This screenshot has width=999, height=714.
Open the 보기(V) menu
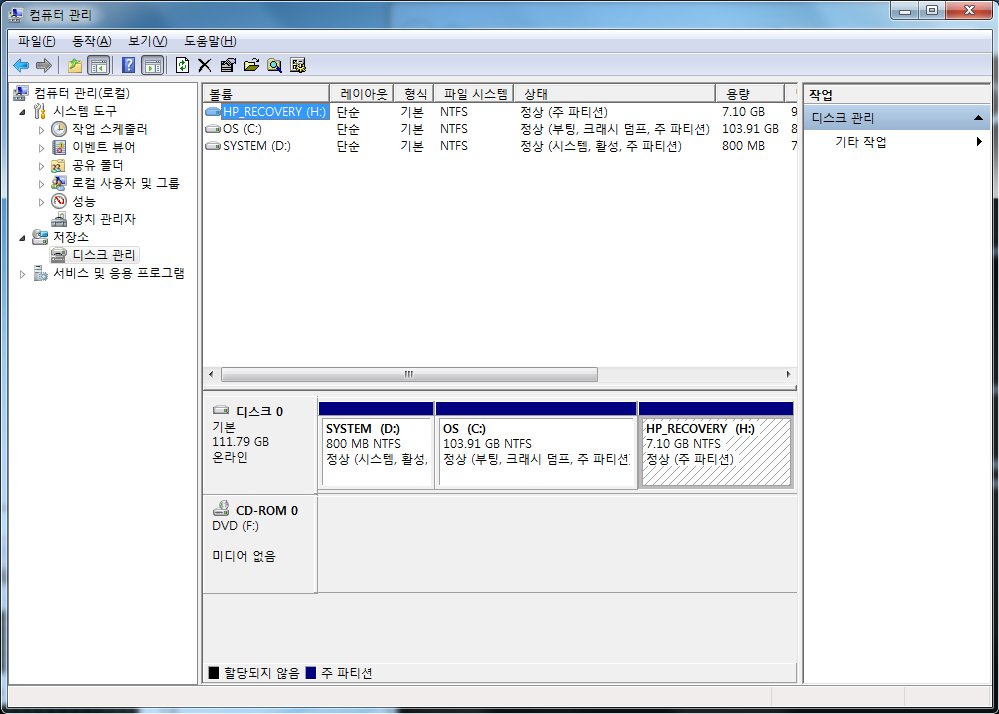[x=147, y=41]
